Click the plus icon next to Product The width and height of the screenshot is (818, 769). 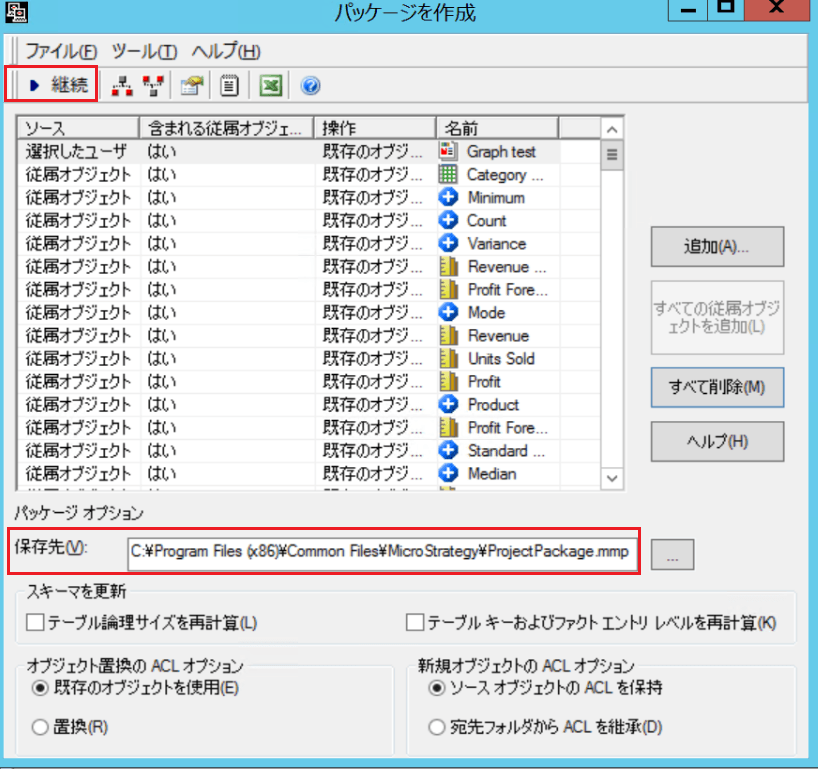pyautogui.click(x=448, y=404)
